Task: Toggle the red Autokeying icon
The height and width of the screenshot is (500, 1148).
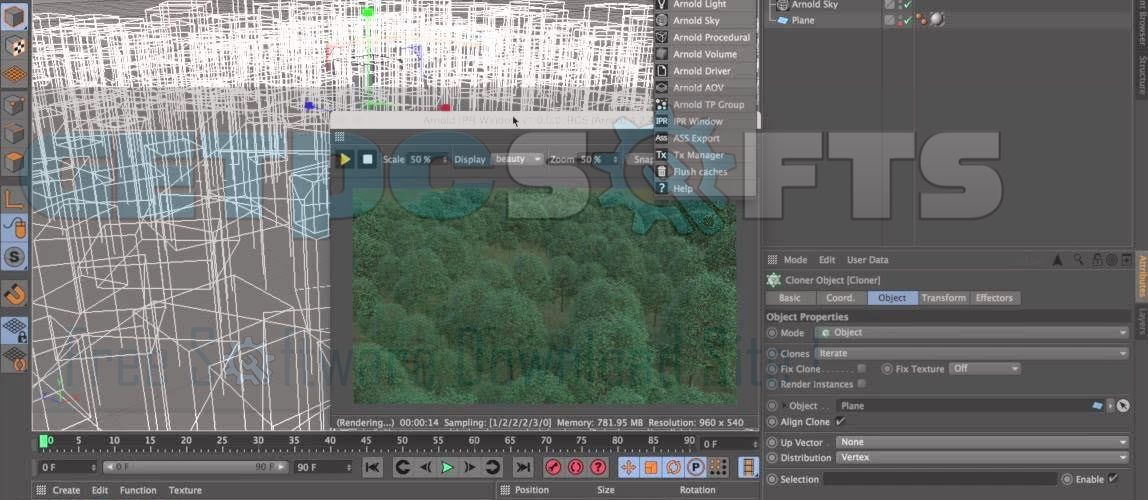Action: [575, 467]
